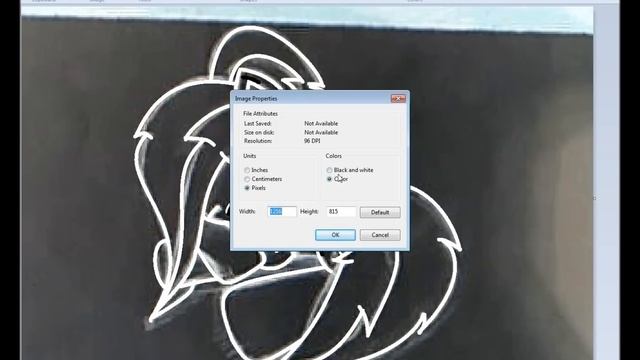The image size is (640, 360).
Task: Click the Width input field
Action: pyautogui.click(x=282, y=211)
